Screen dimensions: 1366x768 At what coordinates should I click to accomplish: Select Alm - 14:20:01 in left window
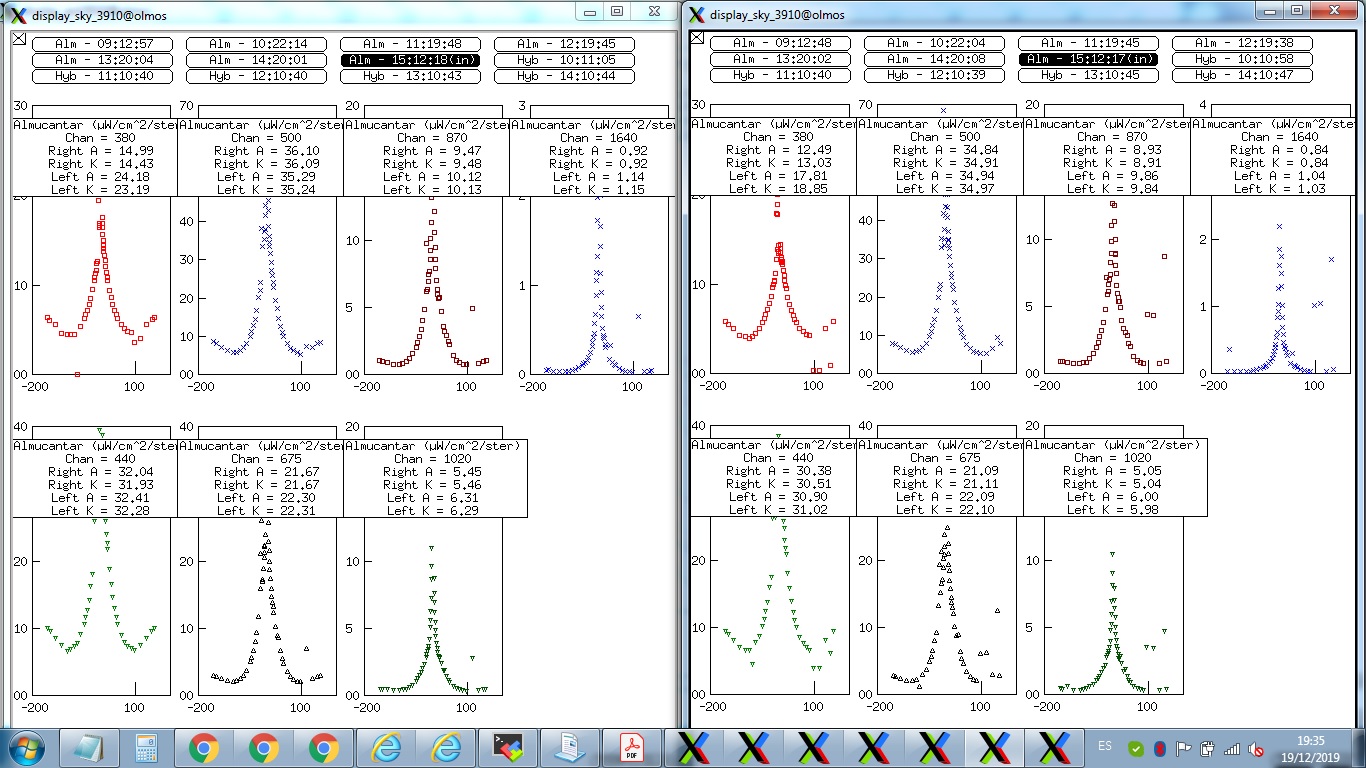(x=258, y=60)
